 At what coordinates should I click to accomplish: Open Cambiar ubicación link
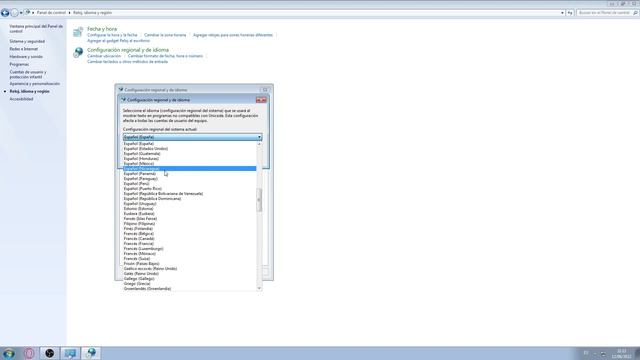(104, 56)
